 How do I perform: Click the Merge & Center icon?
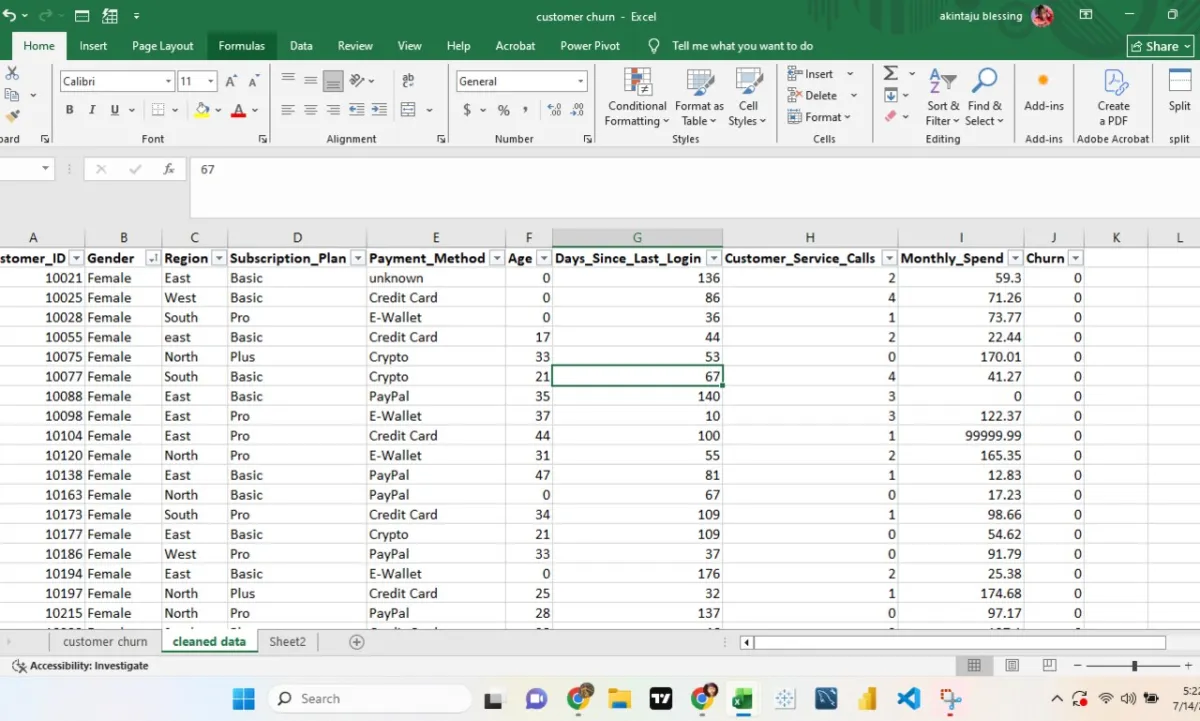point(408,110)
